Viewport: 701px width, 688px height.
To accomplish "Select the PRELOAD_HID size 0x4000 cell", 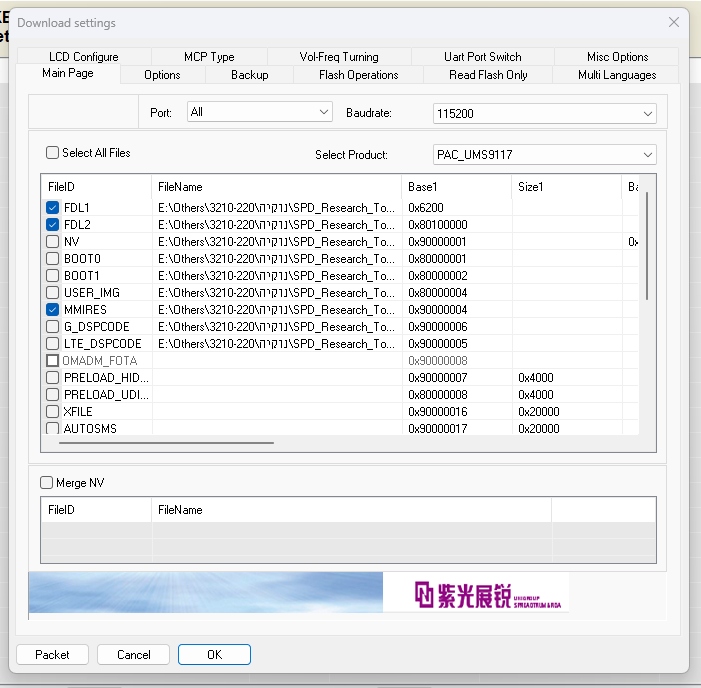I will click(x=566, y=378).
